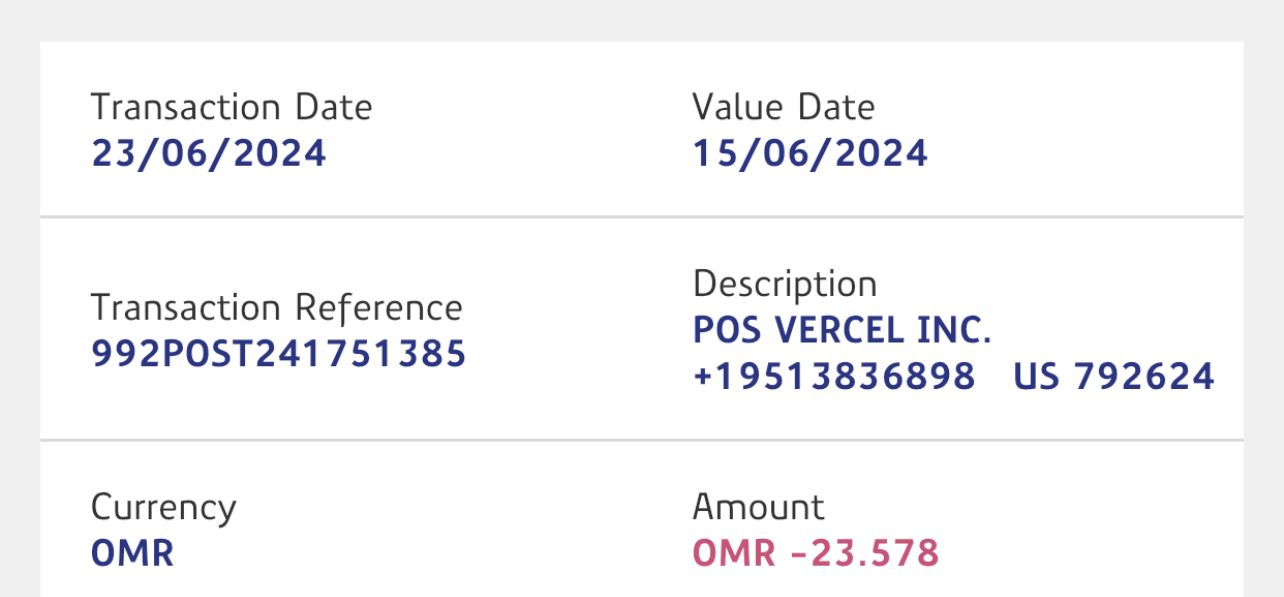Click the Transaction Reference label
The image size is (1284, 597).
(276, 307)
